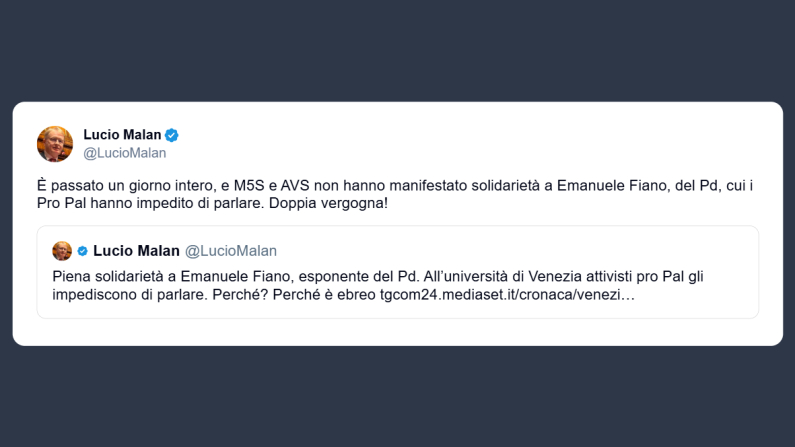Click the verified badge beside the top author name
The width and height of the screenshot is (795, 447).
[172, 135]
